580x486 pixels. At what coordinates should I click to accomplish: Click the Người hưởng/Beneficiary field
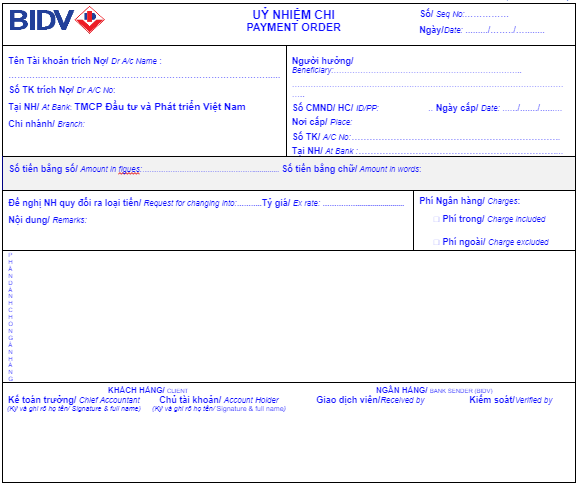tap(427, 70)
